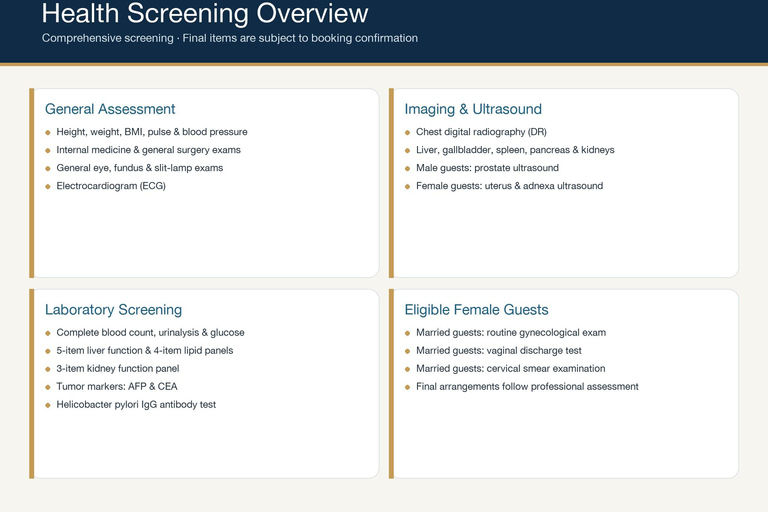
Task: Select 'Helicobacter pylori IgG antibody test'
Action: tap(136, 405)
